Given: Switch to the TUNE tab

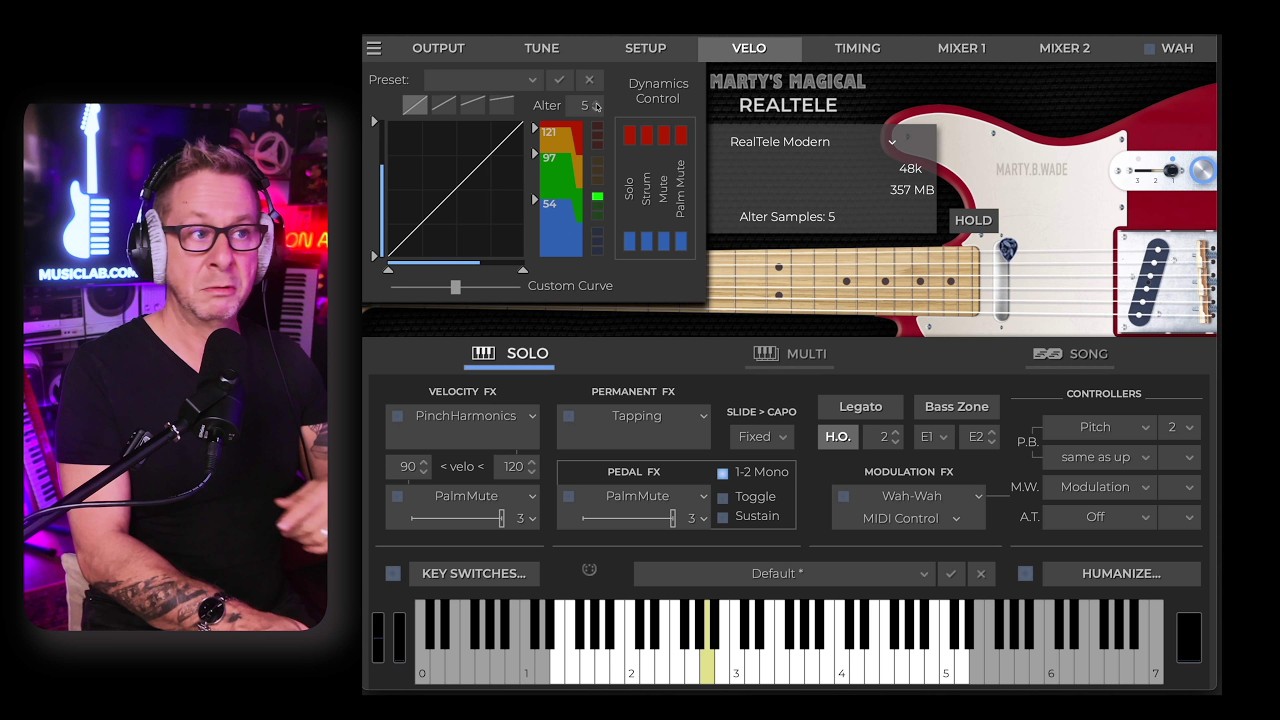Looking at the screenshot, I should [x=541, y=48].
